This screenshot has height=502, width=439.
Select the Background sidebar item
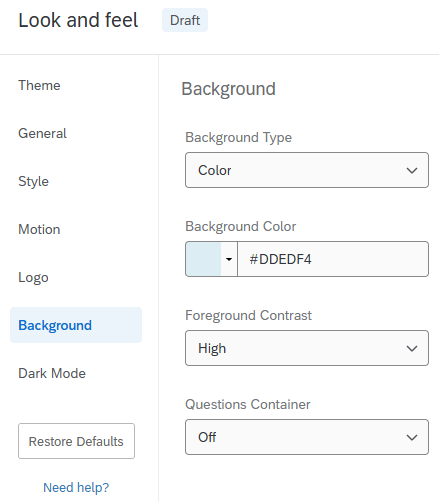[76, 325]
